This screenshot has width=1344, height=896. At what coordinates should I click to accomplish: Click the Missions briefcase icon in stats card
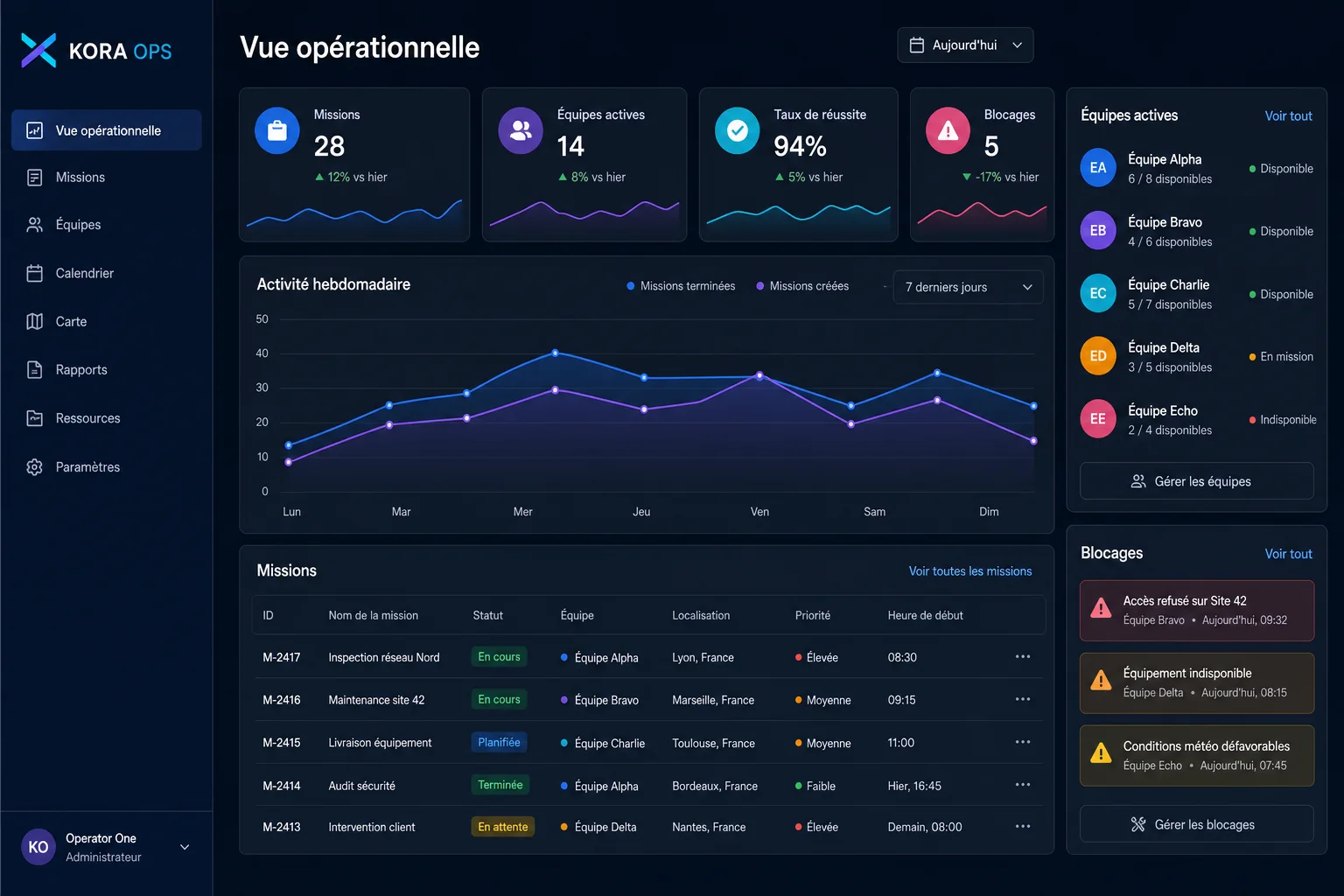277,131
